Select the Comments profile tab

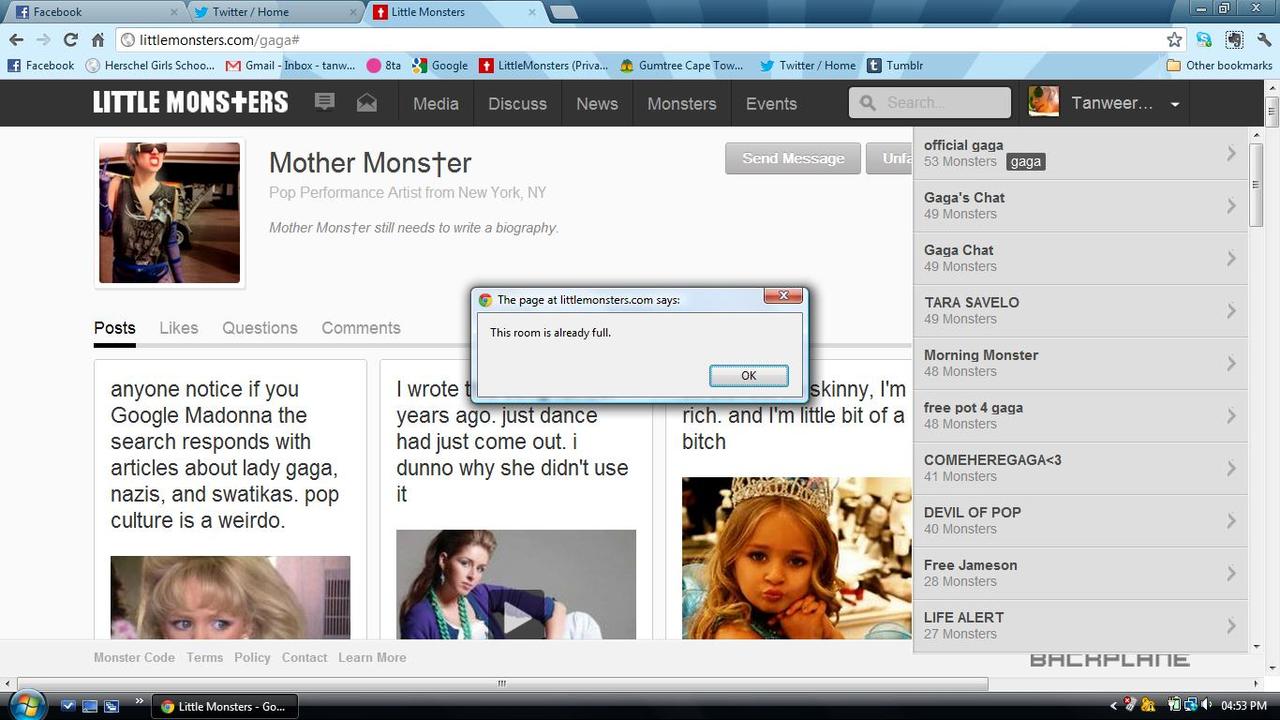[x=361, y=328]
